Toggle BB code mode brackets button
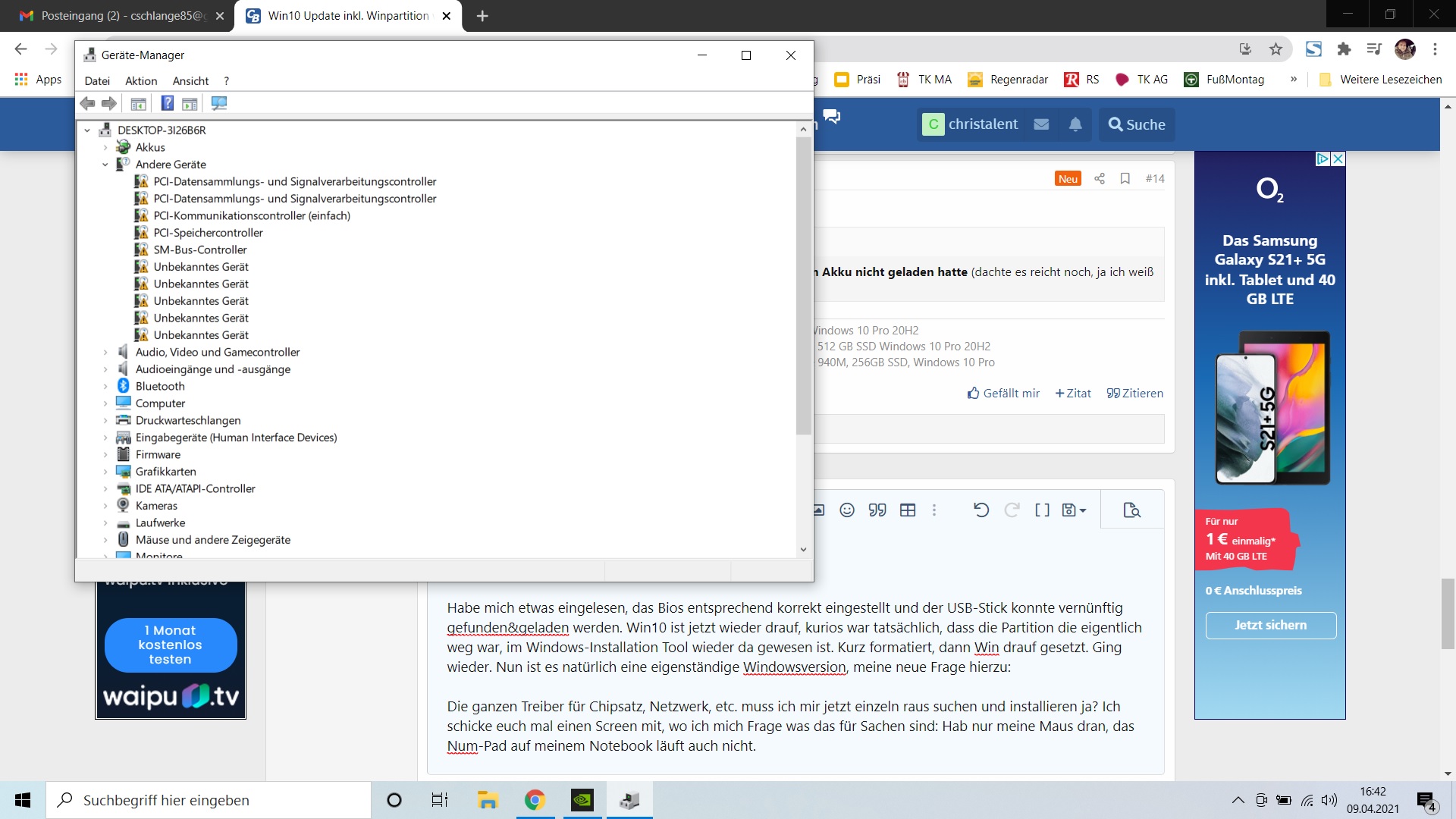 click(x=1042, y=510)
